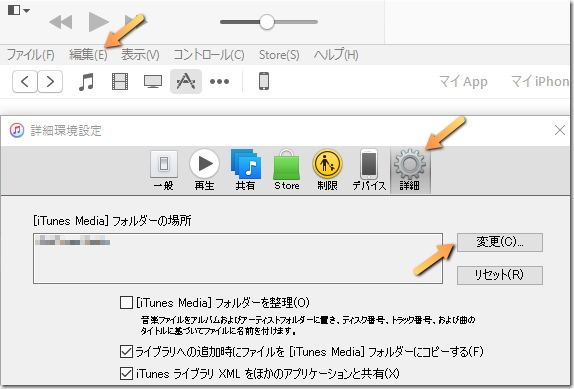Image resolution: width=574 pixels, height=389 pixels.
Task: Switch to the Movies film icon
Action: click(x=120, y=81)
